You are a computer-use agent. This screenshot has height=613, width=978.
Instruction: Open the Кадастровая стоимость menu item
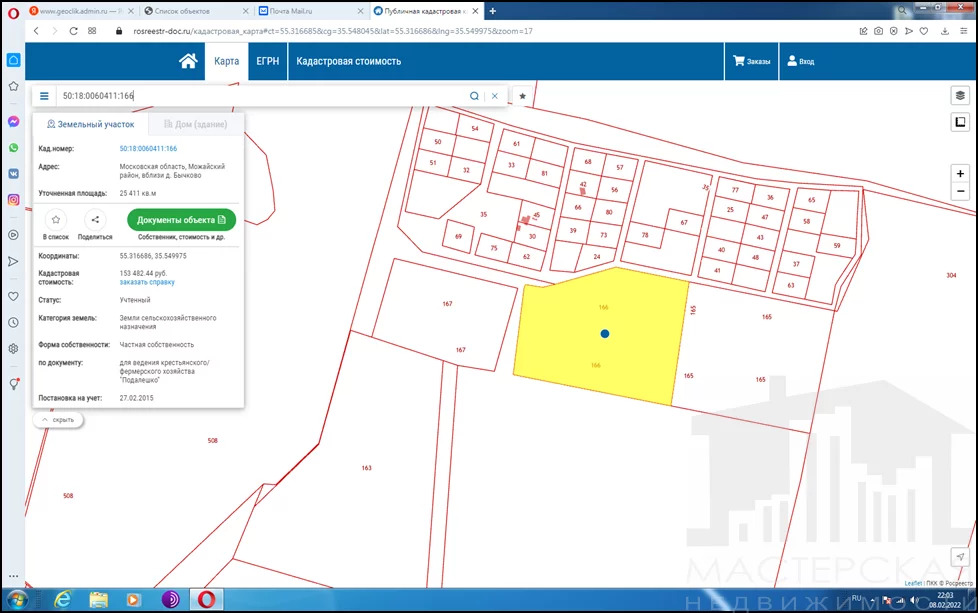pos(348,61)
